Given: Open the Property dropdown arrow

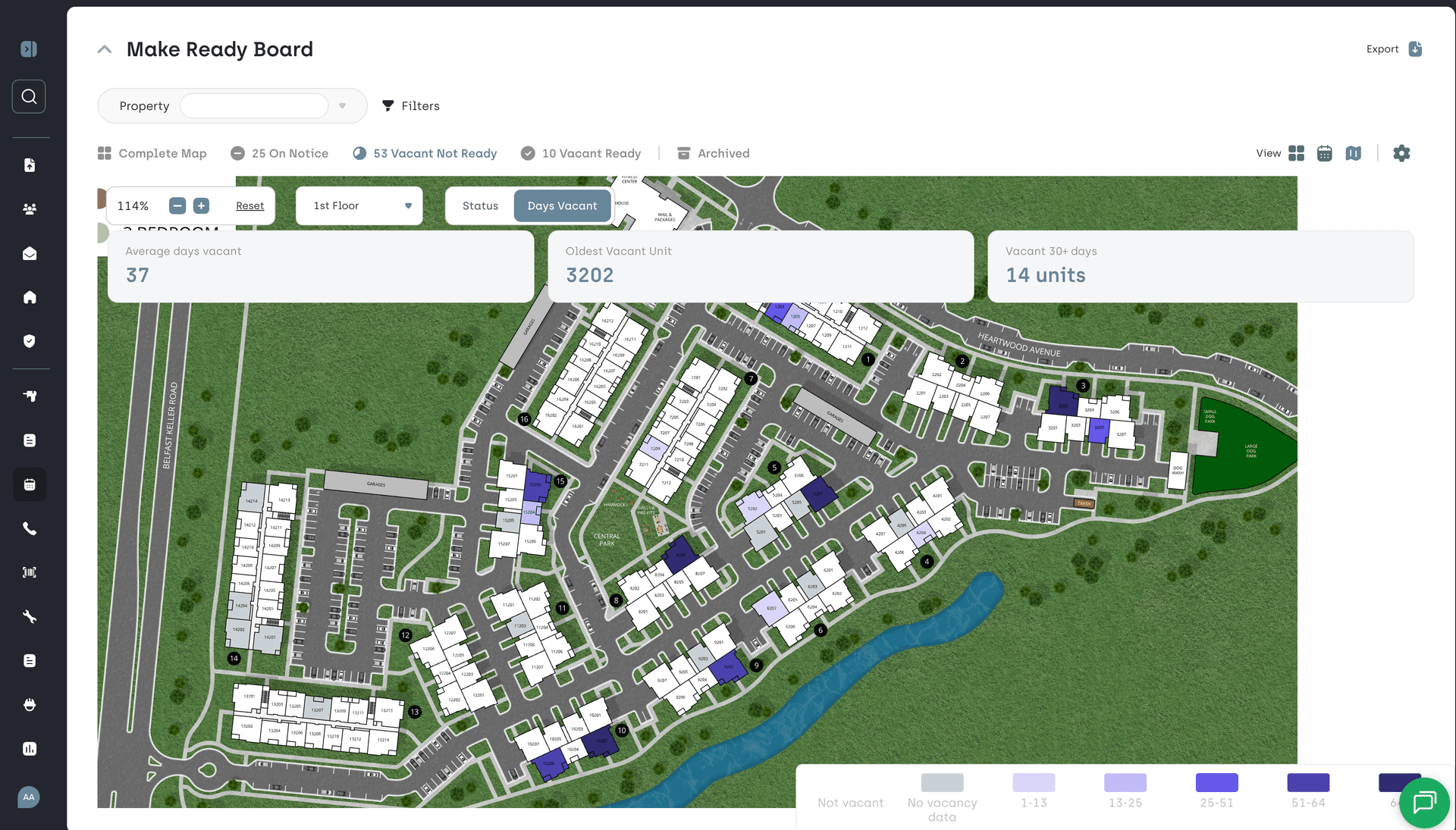Looking at the screenshot, I should point(342,106).
